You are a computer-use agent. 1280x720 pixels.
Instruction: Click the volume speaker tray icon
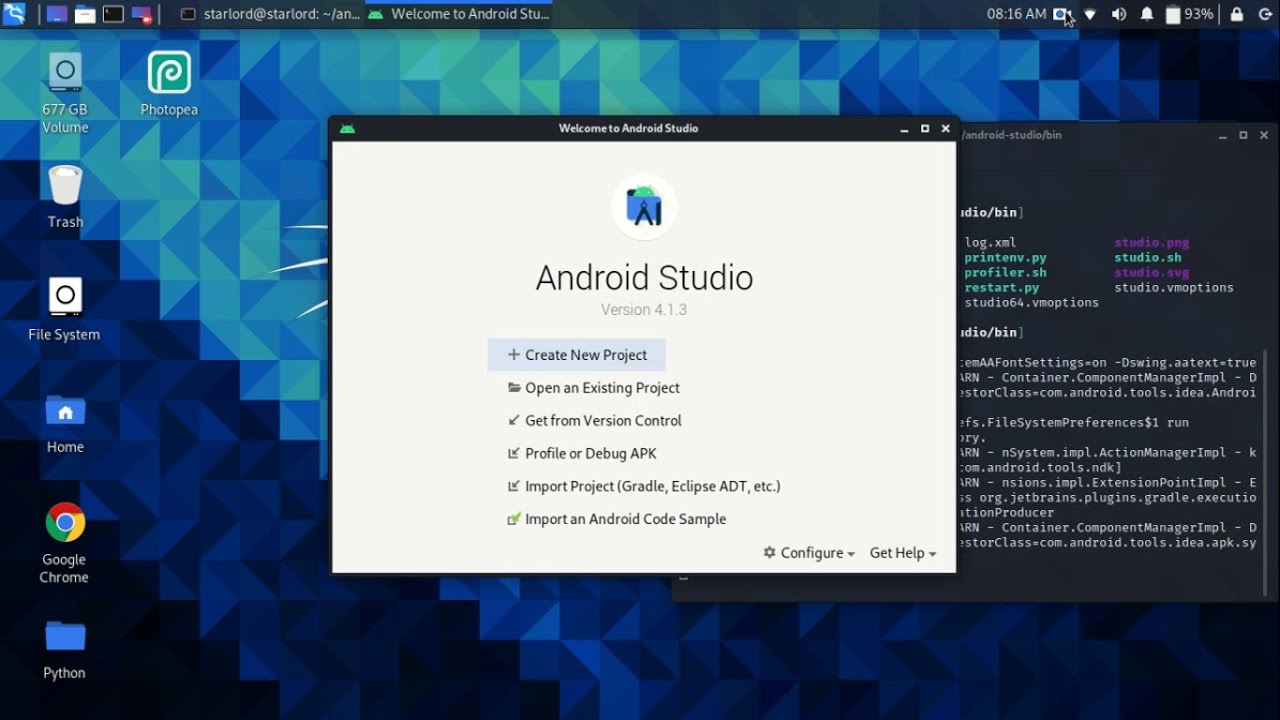1119,14
